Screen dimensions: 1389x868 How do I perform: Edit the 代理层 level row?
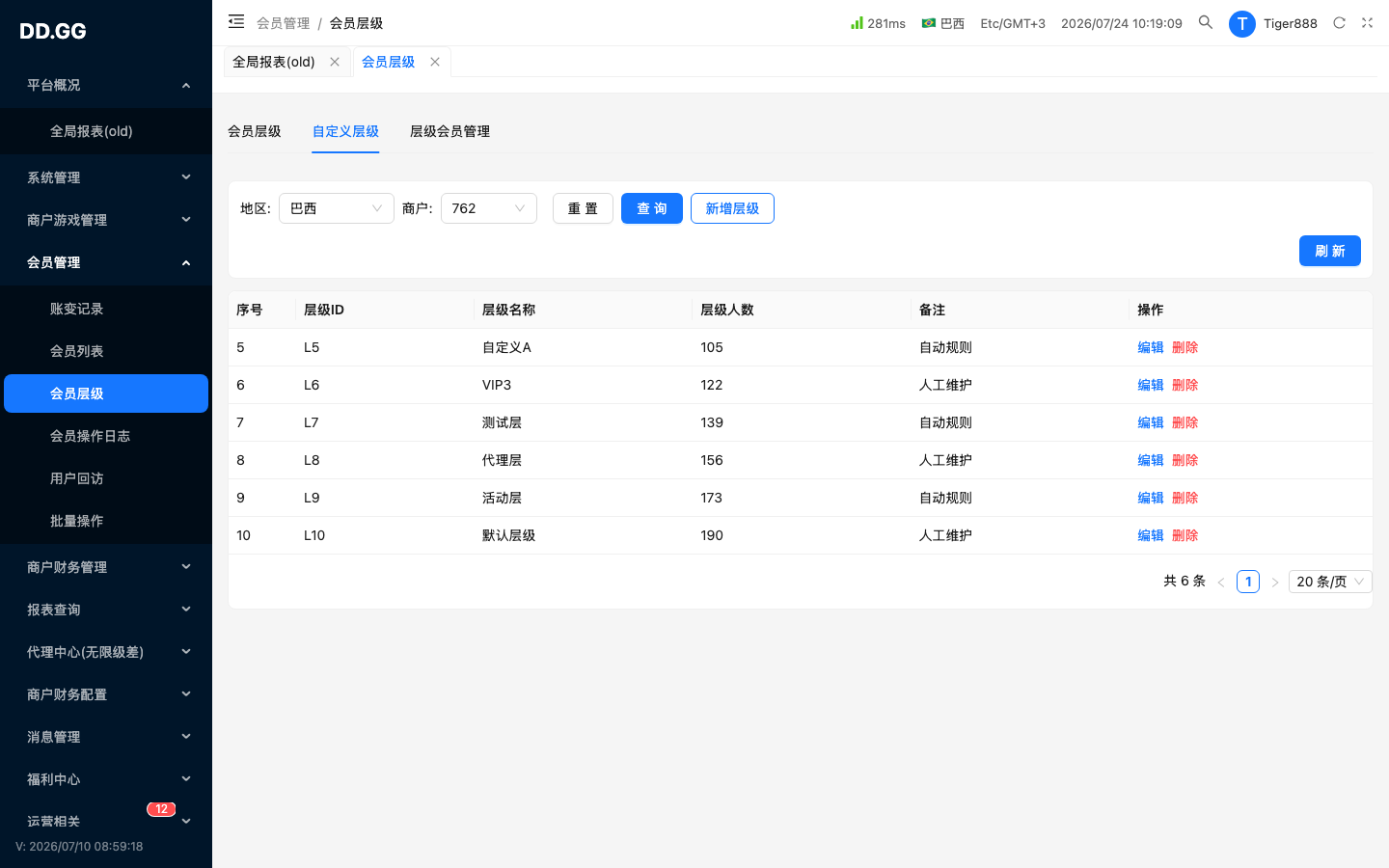click(1151, 460)
